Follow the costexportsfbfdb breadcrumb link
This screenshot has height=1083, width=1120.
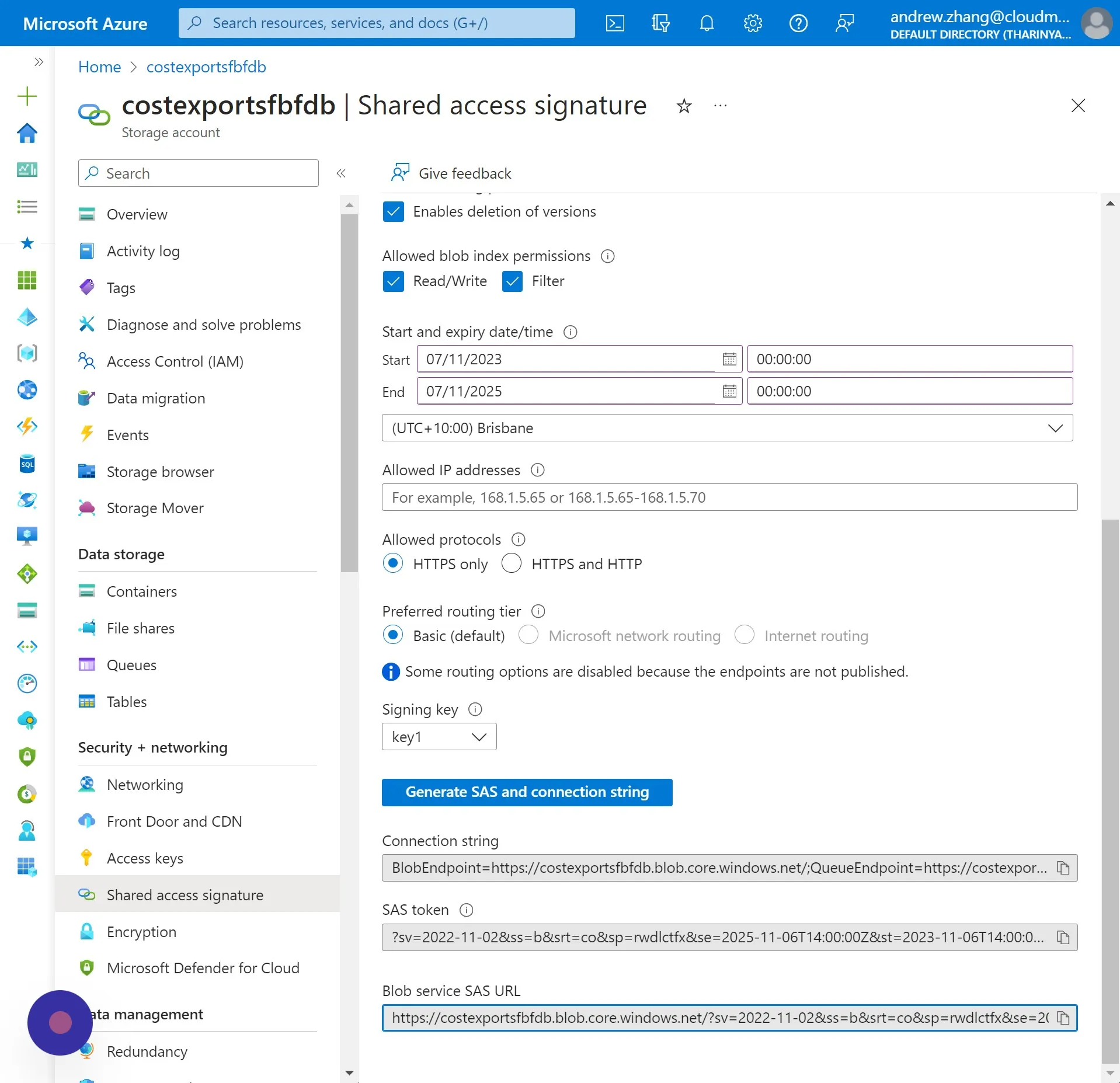coord(206,67)
